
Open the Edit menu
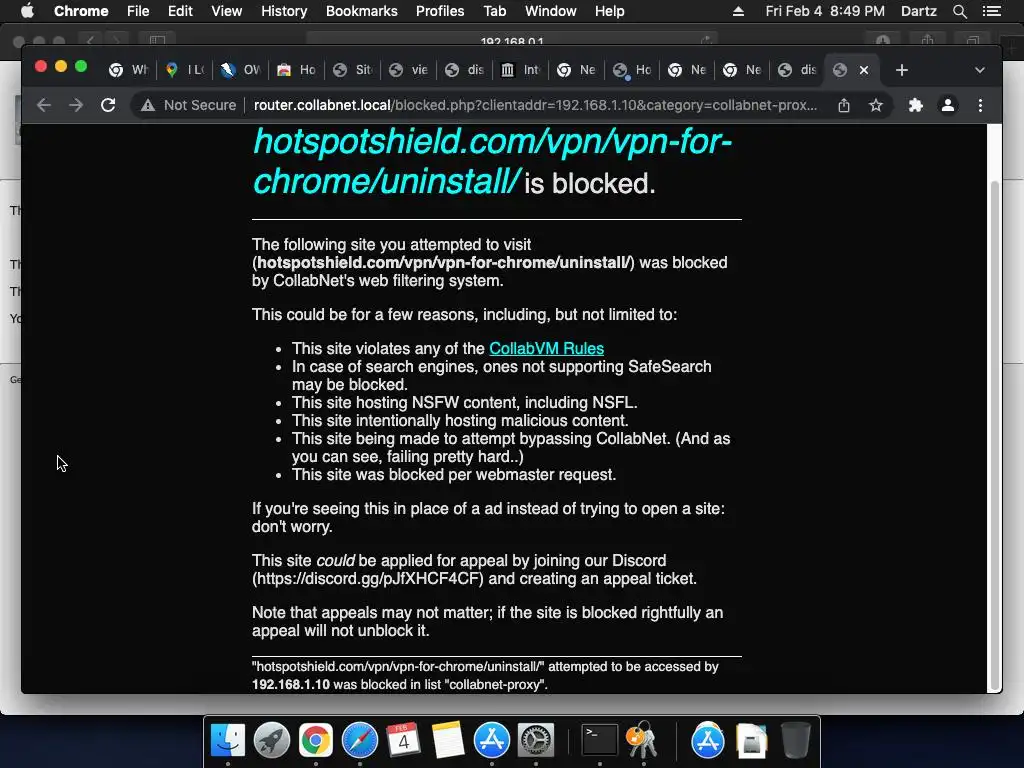[180, 11]
